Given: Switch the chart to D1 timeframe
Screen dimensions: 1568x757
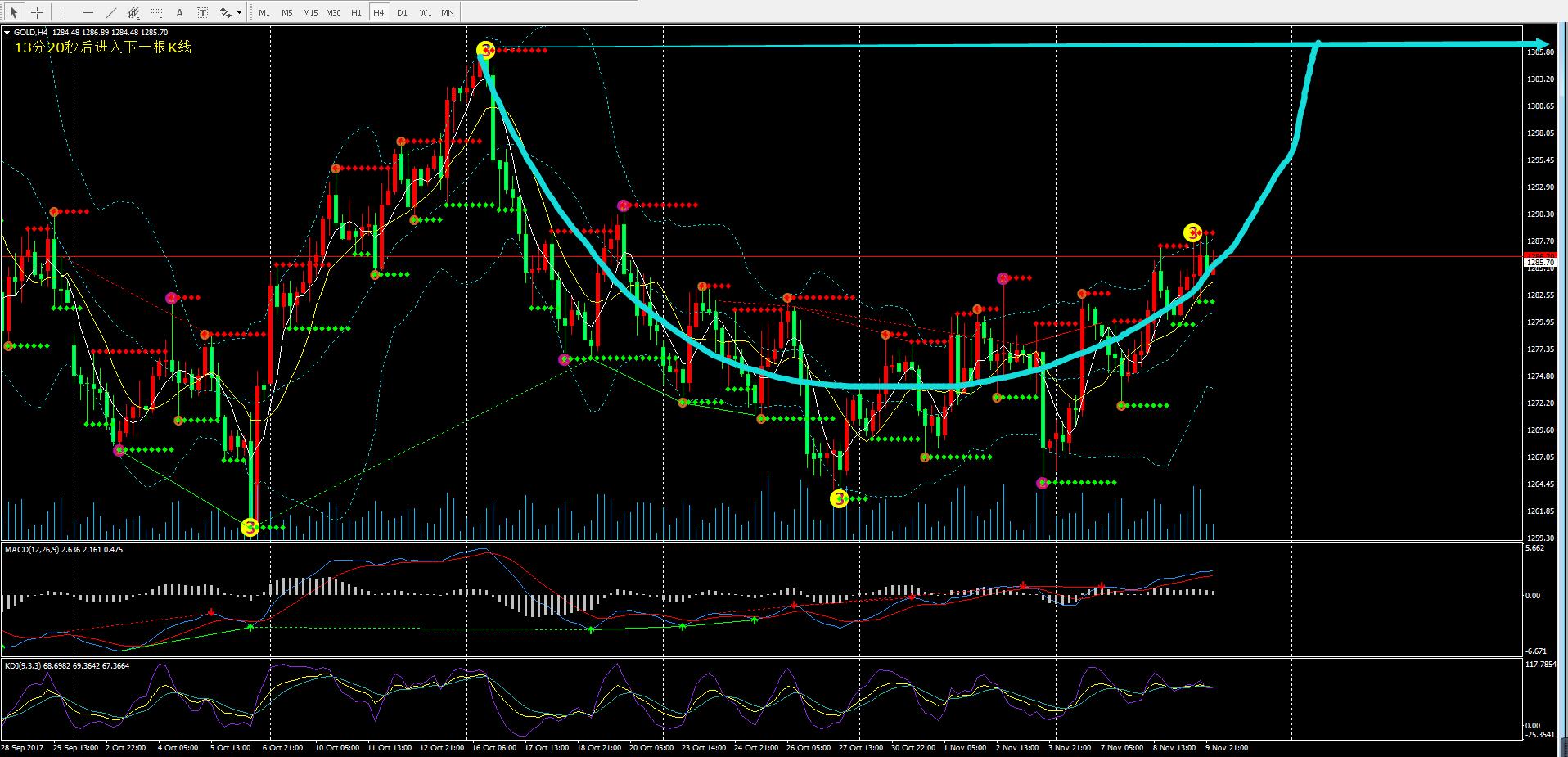Looking at the screenshot, I should 402,12.
